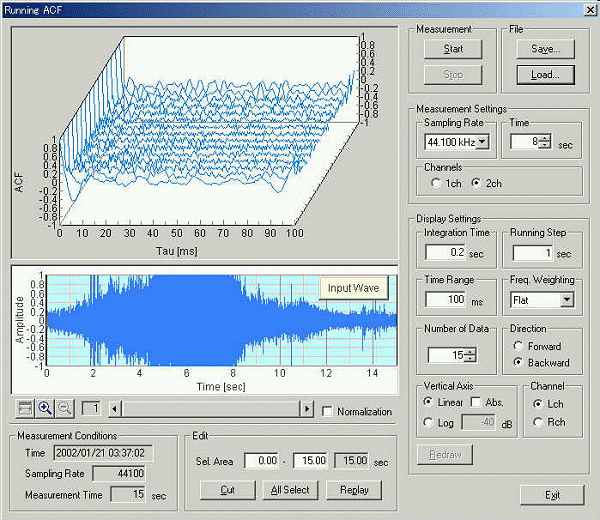The width and height of the screenshot is (600, 520).
Task: Click the measurement date 2002/01/21 03:37:02
Action: tap(103, 453)
